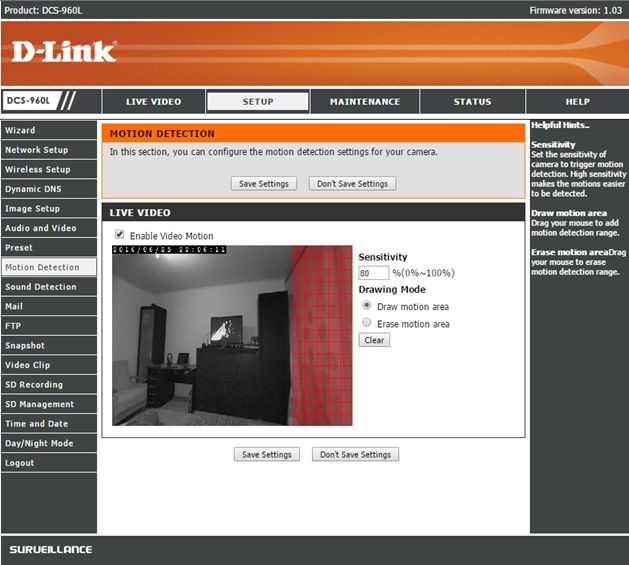The height and width of the screenshot is (565, 629).
Task: Open Wireless Setup page
Action: point(49,169)
